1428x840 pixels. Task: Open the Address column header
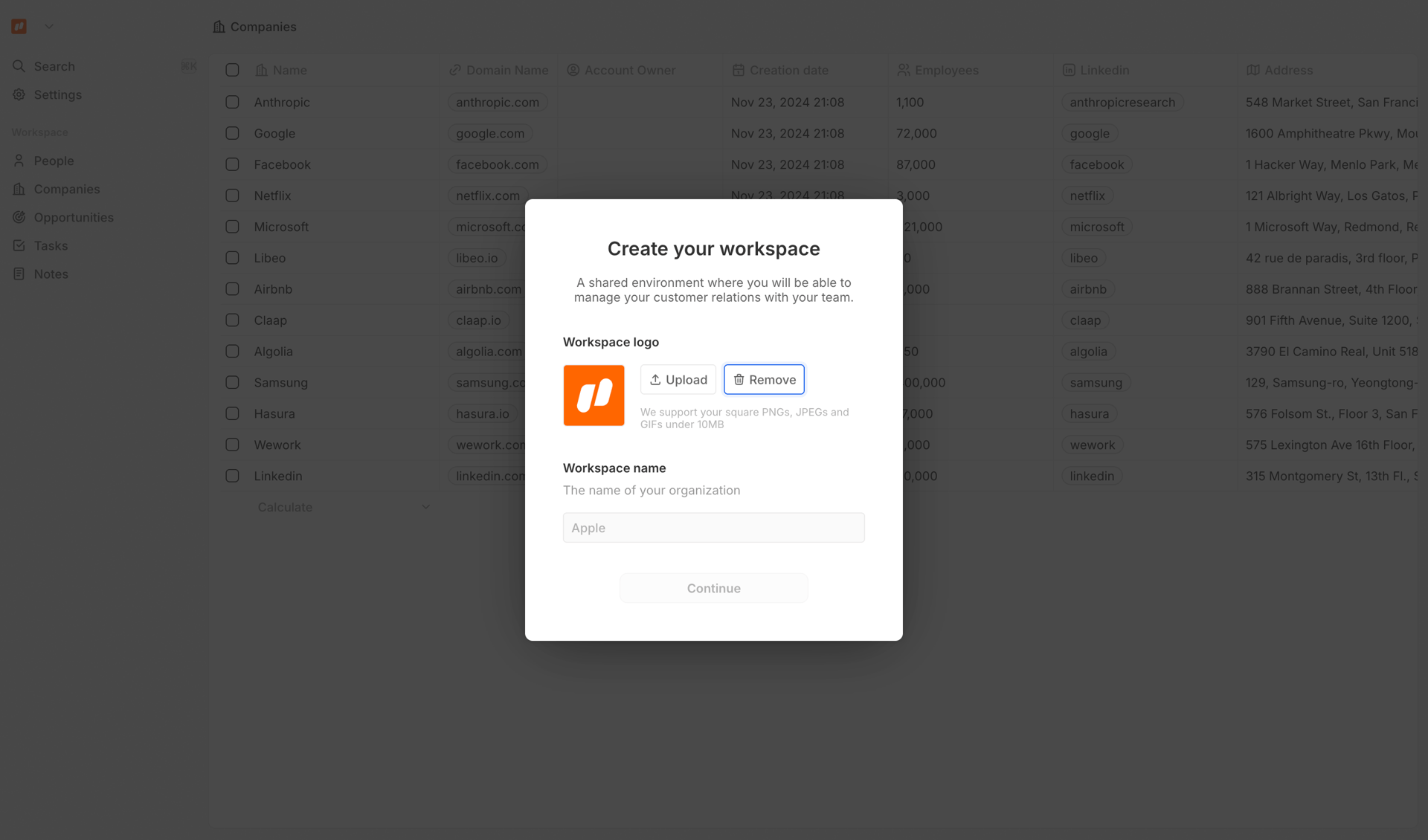(x=1288, y=70)
